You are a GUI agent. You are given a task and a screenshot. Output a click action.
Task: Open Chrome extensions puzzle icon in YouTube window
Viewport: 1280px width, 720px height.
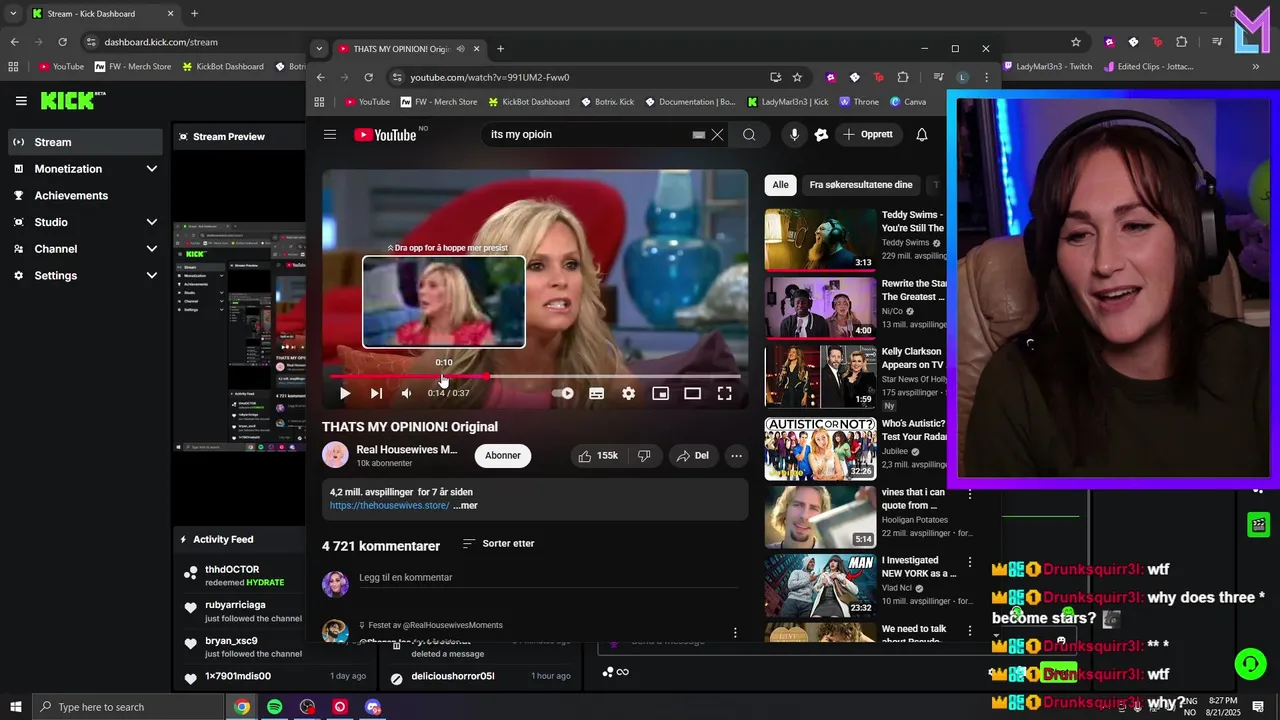903,77
